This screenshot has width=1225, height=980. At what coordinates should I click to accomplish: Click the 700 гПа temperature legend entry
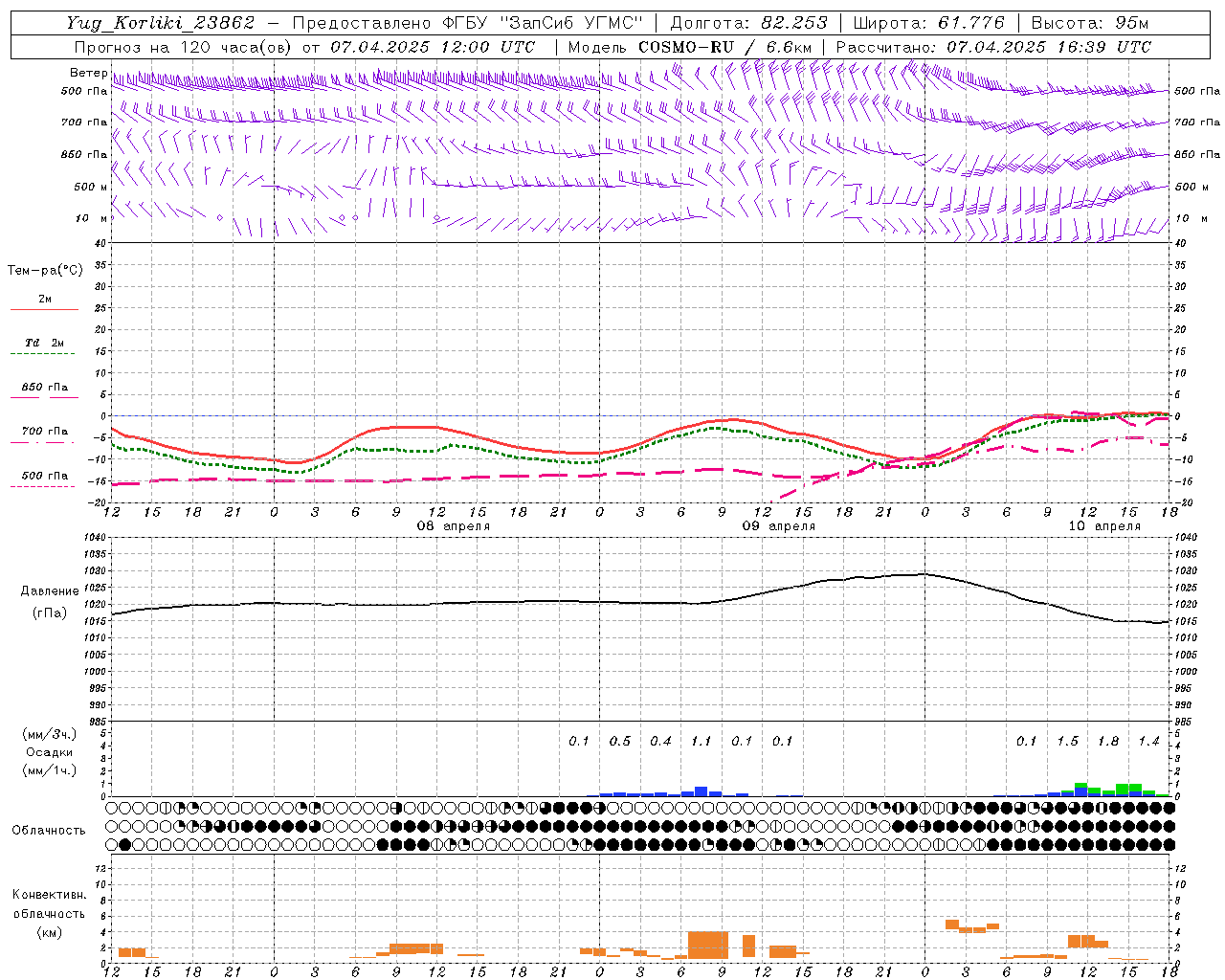click(45, 432)
